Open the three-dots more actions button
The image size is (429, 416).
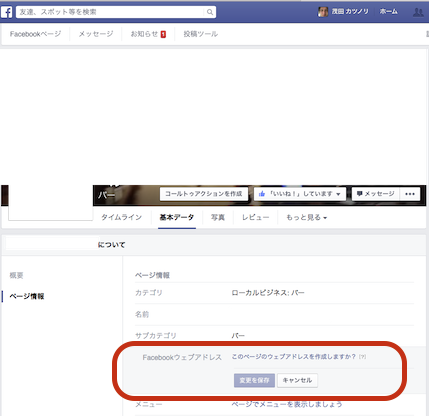pyautogui.click(x=410, y=194)
